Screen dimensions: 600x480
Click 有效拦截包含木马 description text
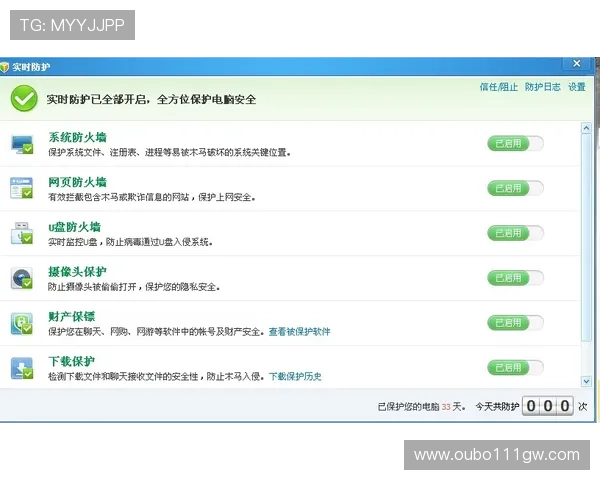(152, 197)
